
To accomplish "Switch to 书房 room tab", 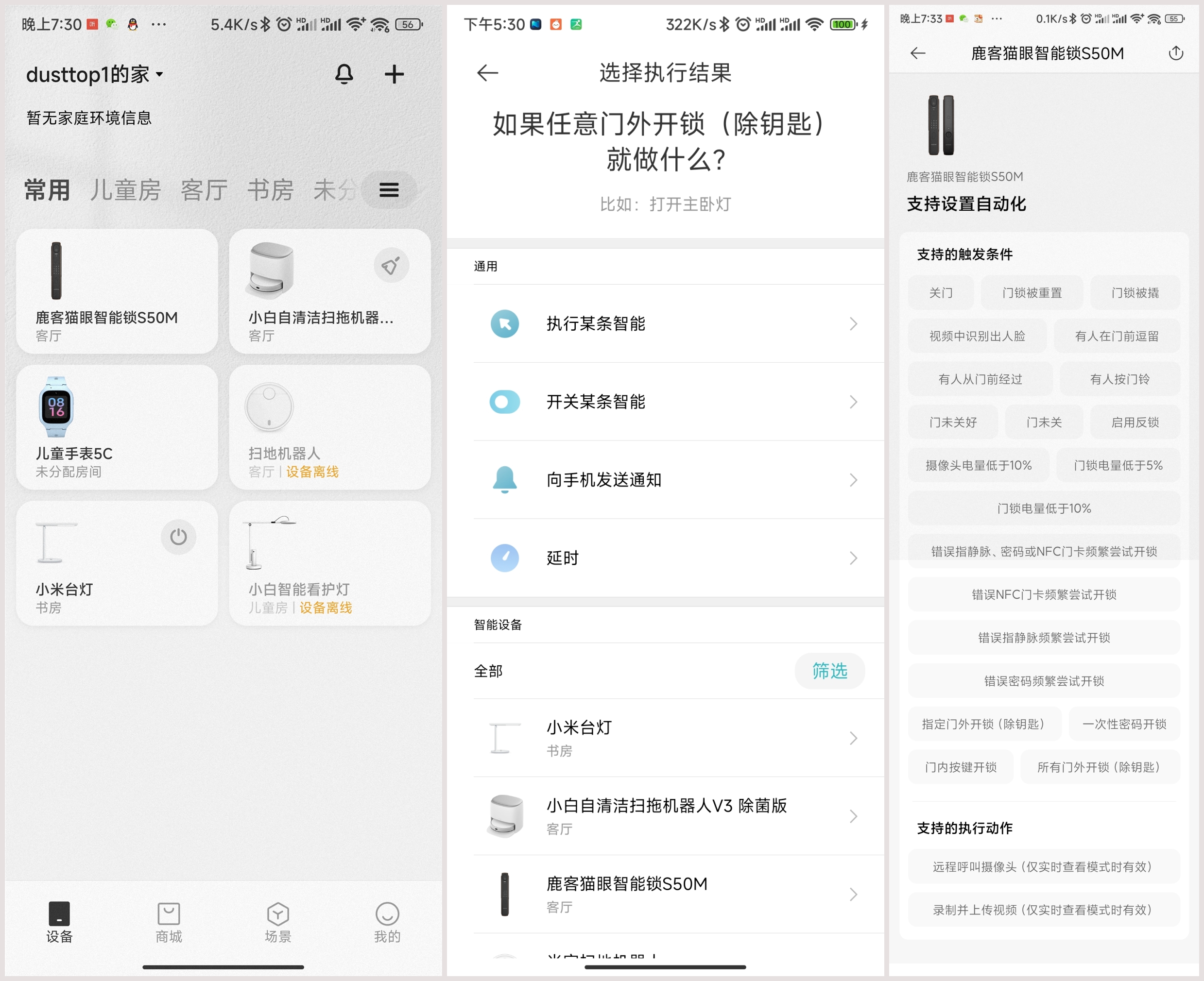I will (x=270, y=190).
